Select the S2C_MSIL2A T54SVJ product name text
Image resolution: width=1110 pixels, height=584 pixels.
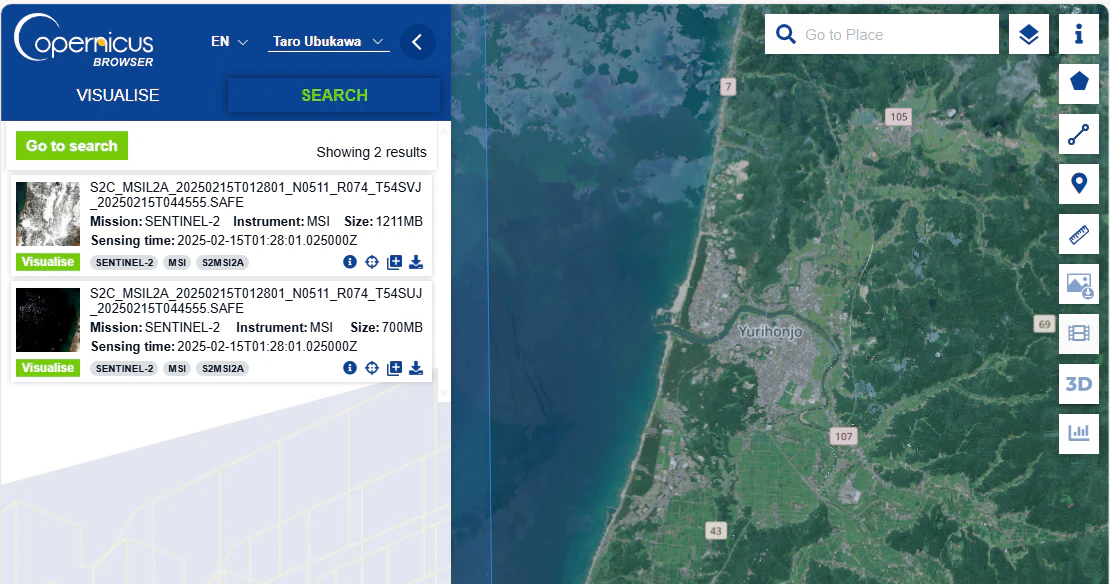256,195
